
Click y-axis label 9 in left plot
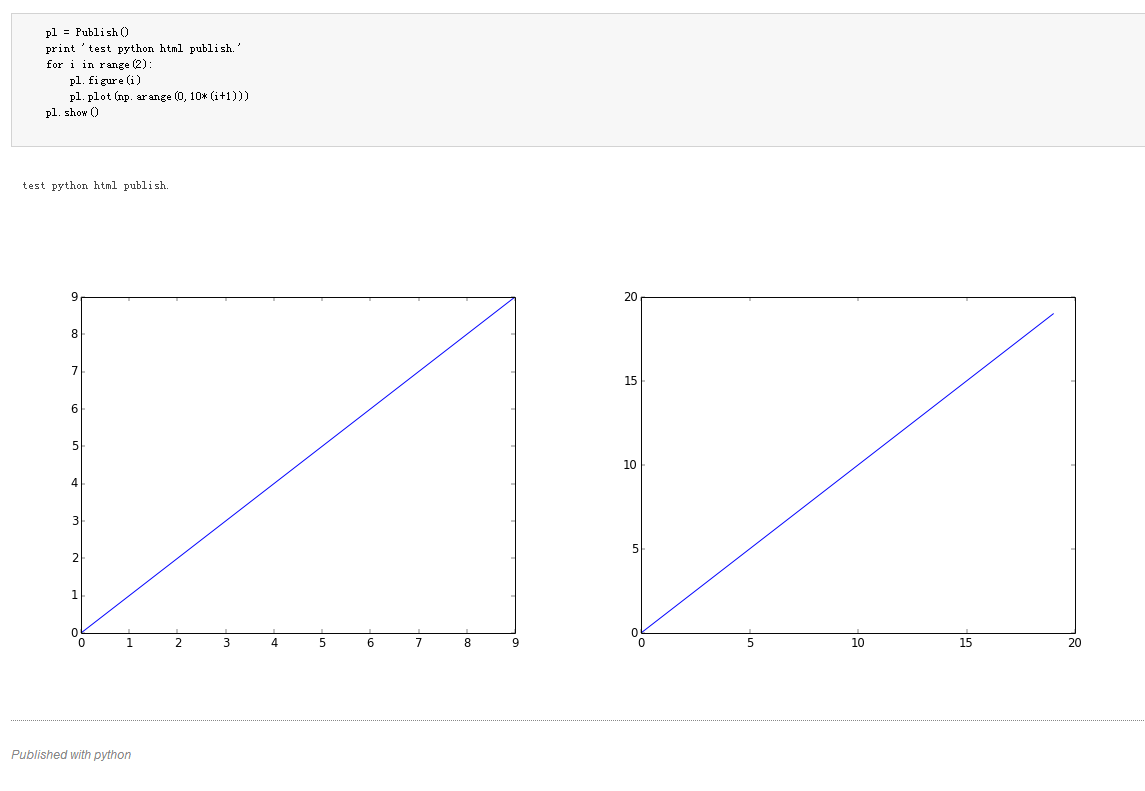74,297
